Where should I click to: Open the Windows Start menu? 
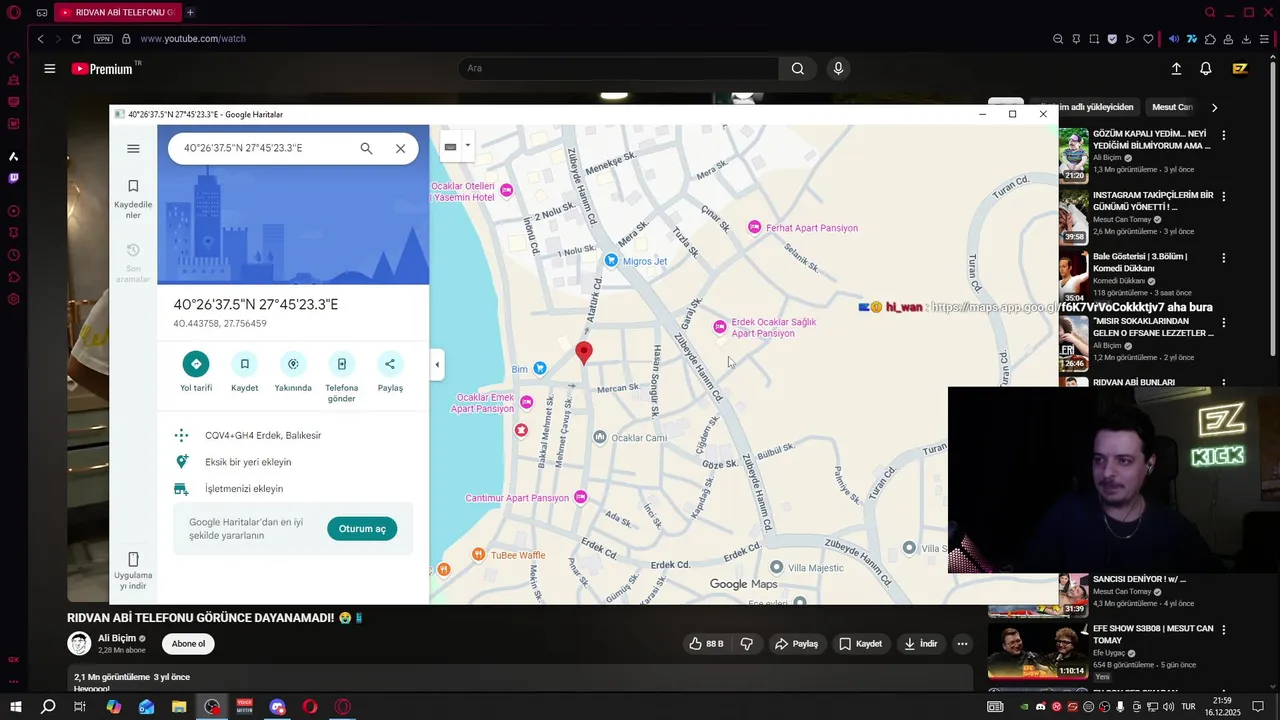coord(15,707)
